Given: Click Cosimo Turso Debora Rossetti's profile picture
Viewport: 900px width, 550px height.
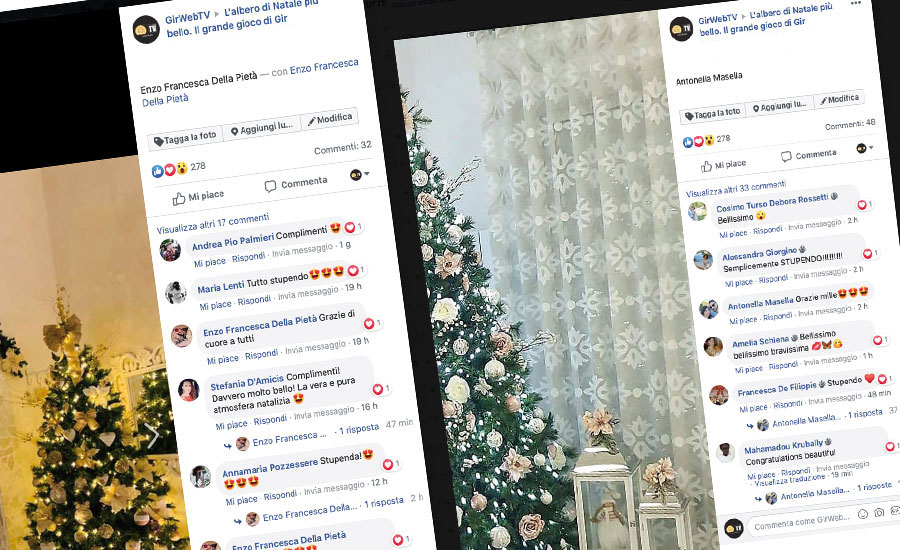Looking at the screenshot, I should point(697,211).
